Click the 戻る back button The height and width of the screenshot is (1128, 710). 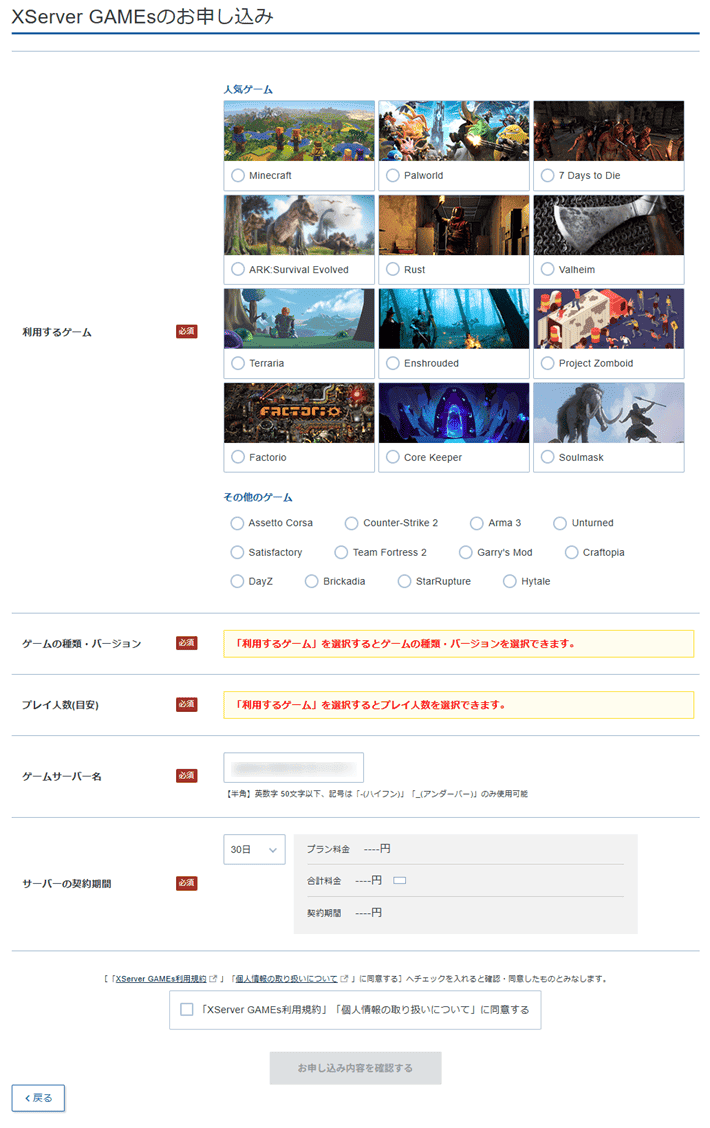(38, 1098)
